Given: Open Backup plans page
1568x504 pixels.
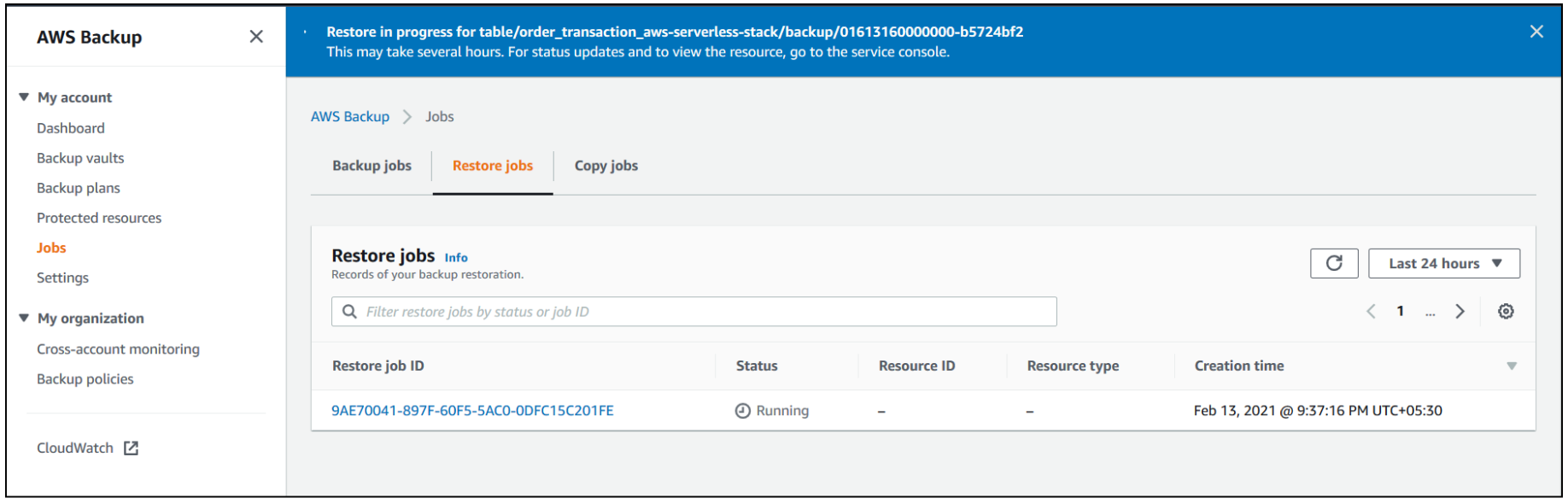Looking at the screenshot, I should coord(79,188).
